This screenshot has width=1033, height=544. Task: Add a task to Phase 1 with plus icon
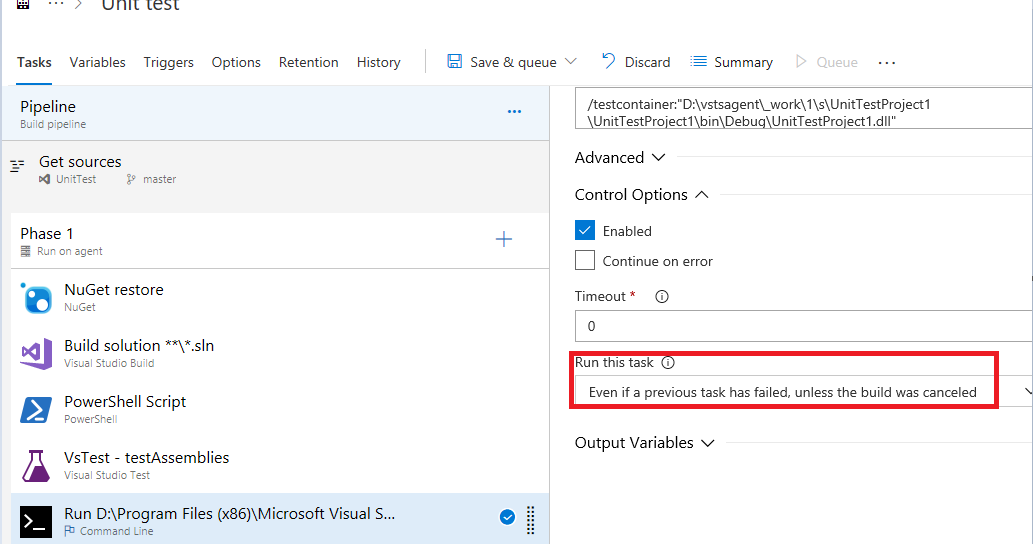(x=504, y=240)
